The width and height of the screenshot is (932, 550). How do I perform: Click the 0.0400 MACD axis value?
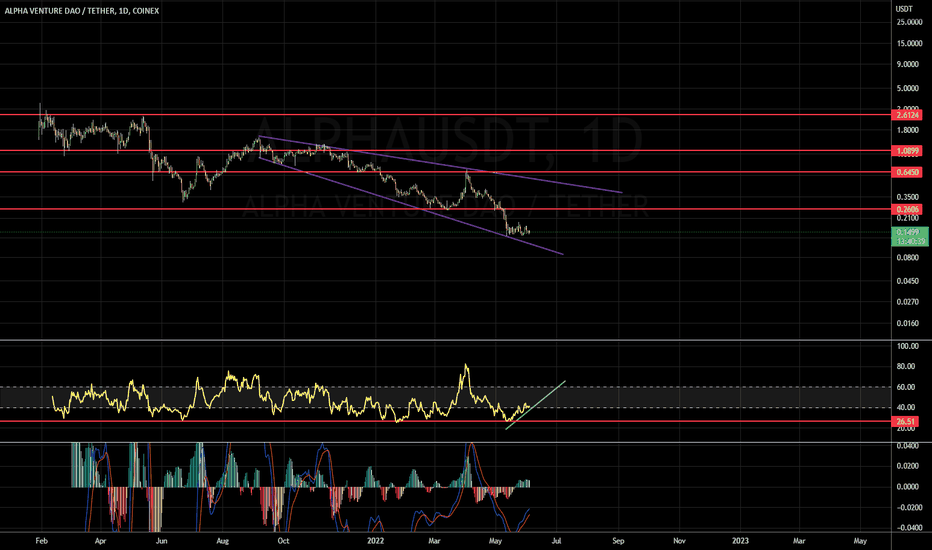908,446
